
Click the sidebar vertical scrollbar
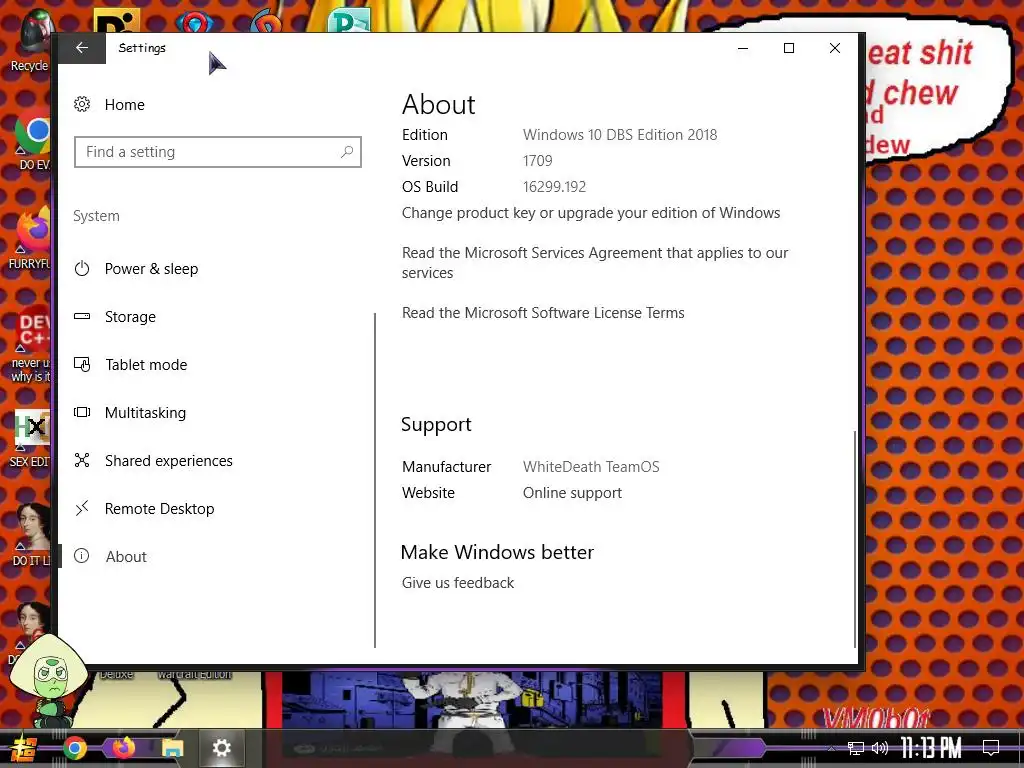pos(375,480)
